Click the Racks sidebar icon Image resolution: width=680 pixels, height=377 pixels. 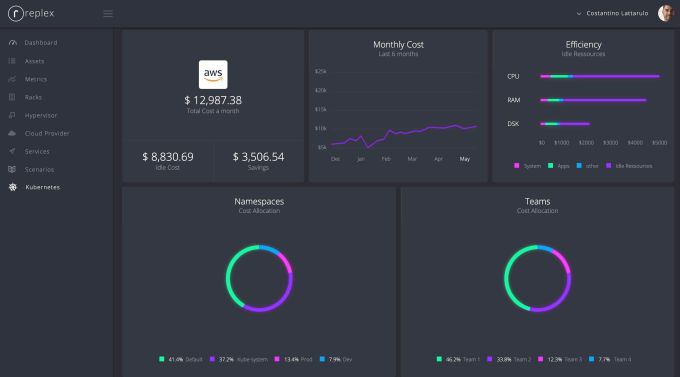12,97
